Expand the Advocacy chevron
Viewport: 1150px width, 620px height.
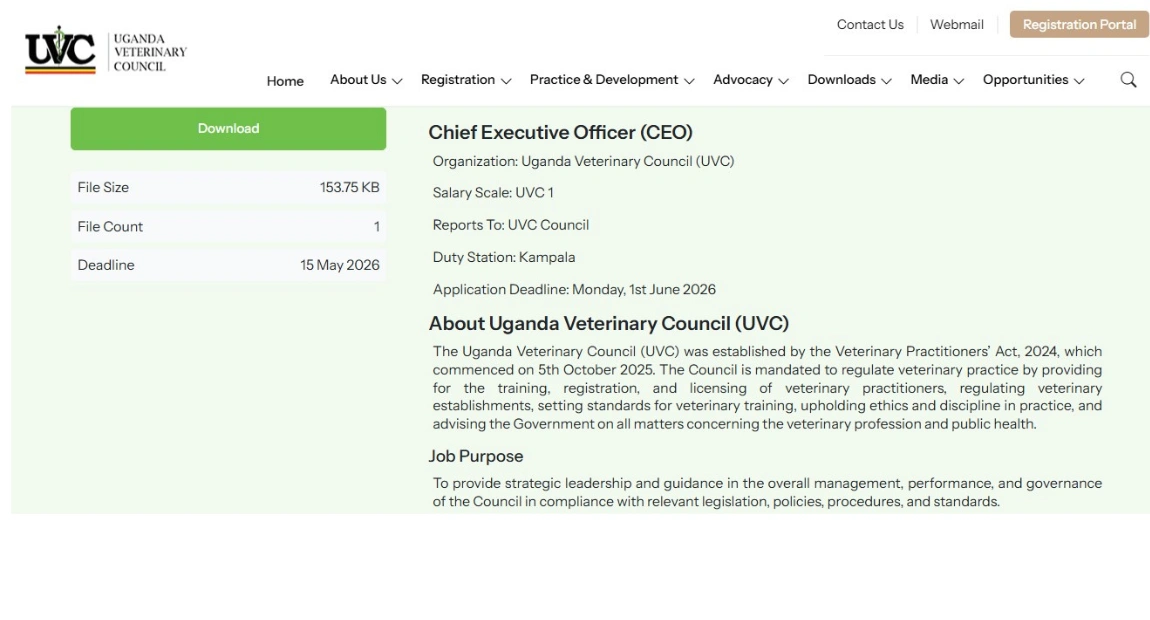click(x=783, y=81)
